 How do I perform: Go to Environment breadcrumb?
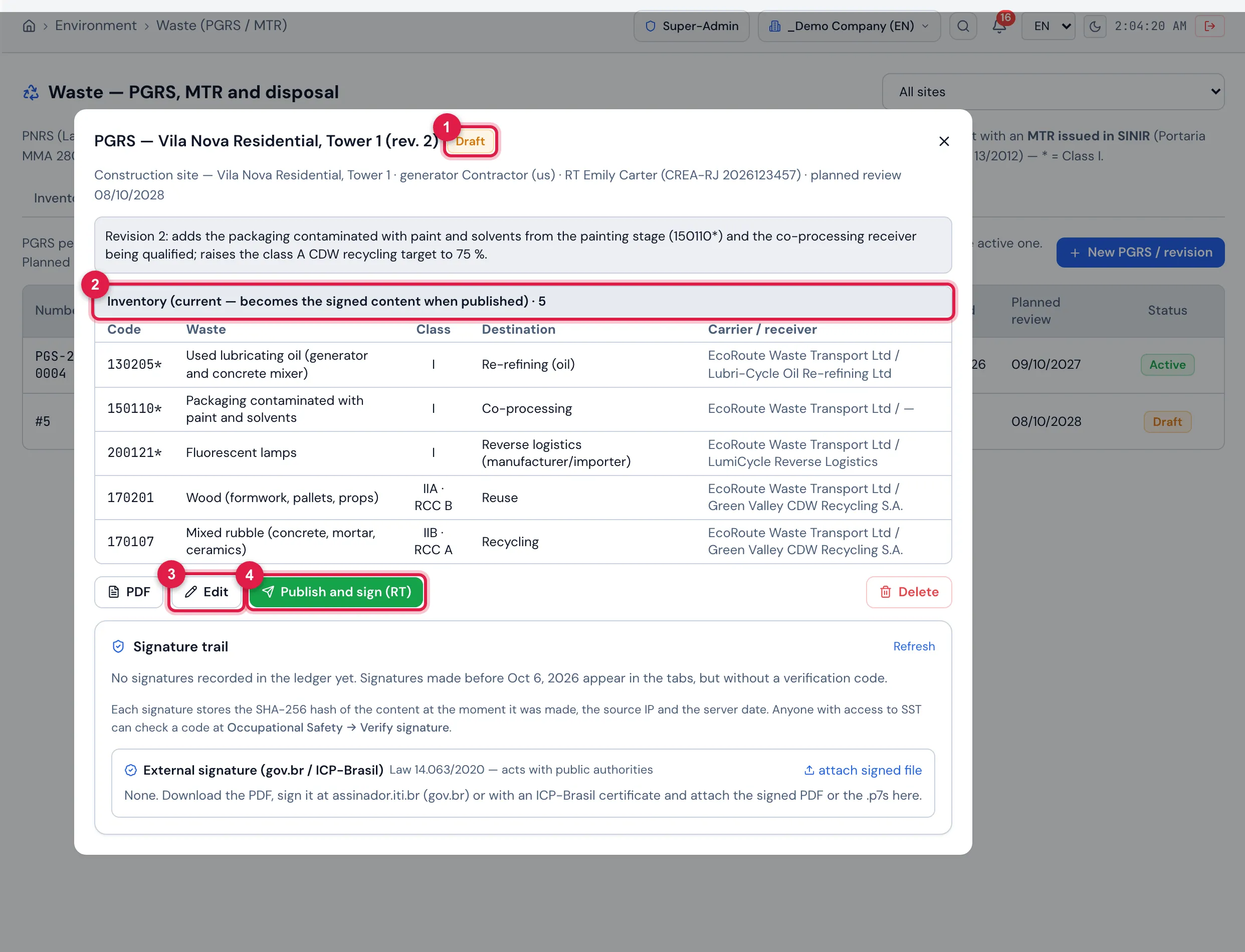click(x=95, y=26)
